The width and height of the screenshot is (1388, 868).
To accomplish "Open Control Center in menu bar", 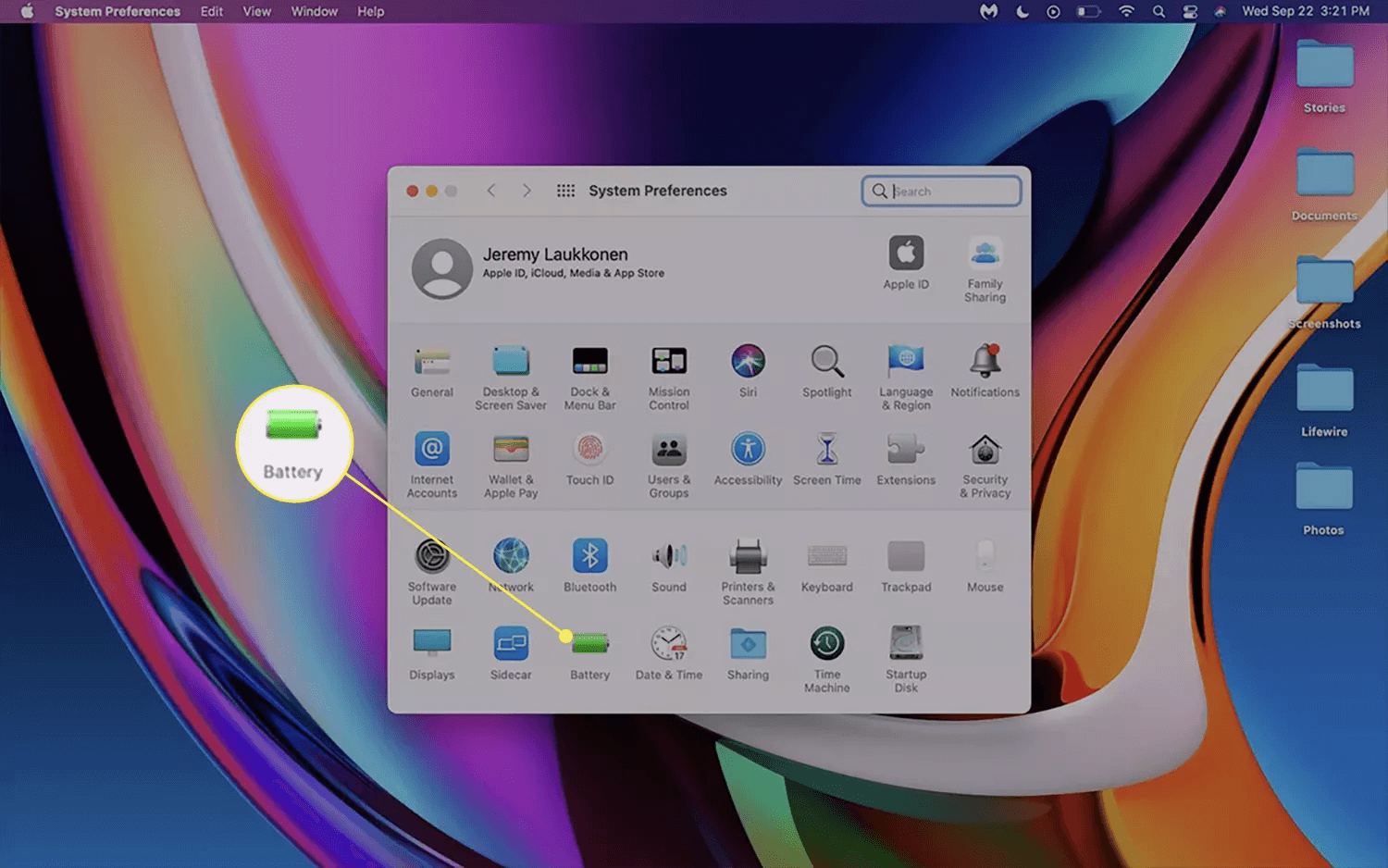I will click(x=1190, y=11).
